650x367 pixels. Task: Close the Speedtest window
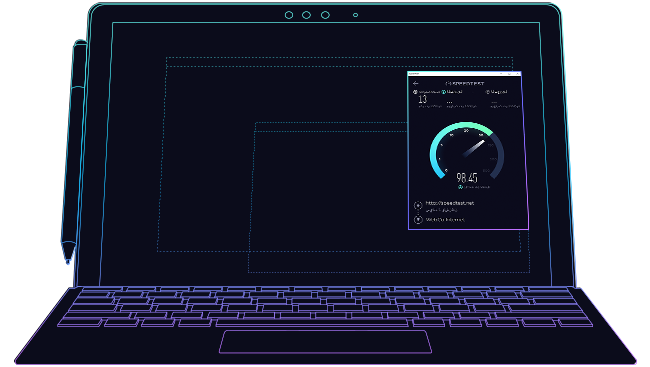pyautogui.click(x=518, y=74)
